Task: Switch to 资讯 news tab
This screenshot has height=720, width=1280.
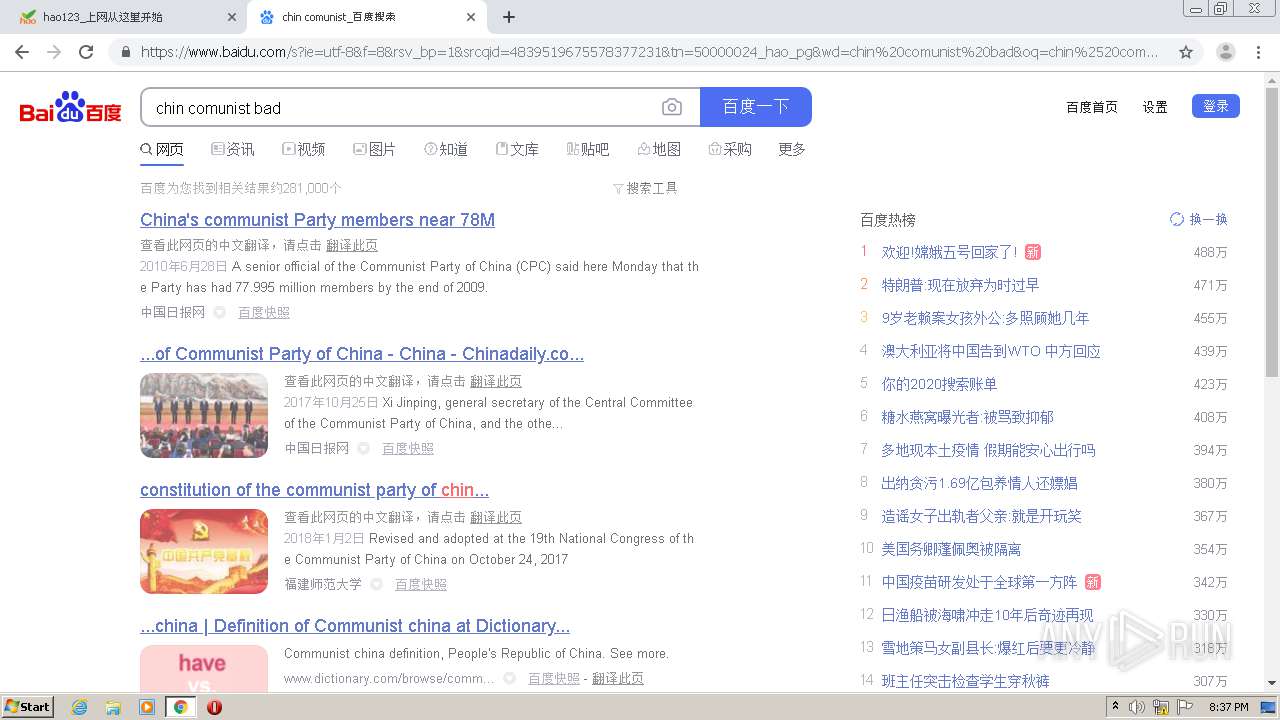Action: 233,149
